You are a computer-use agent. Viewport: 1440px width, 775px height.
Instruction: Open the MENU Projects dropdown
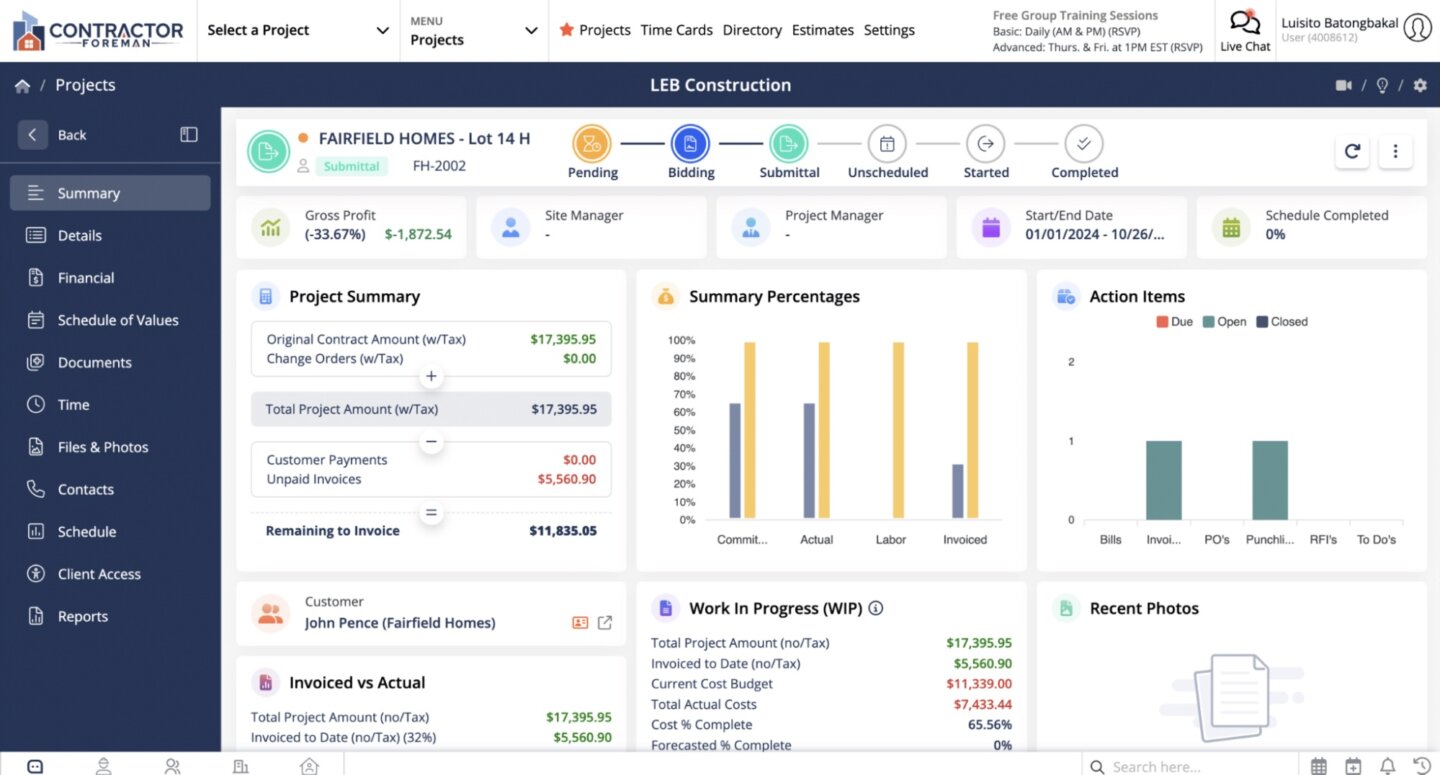click(474, 31)
